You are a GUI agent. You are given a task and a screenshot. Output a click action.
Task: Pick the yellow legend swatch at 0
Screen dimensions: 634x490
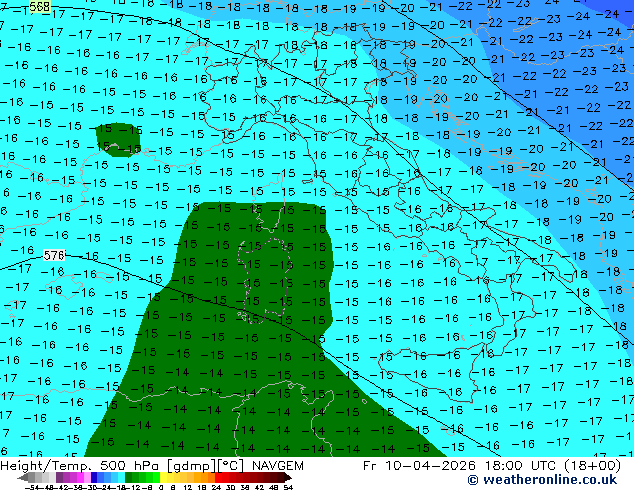tap(163, 477)
